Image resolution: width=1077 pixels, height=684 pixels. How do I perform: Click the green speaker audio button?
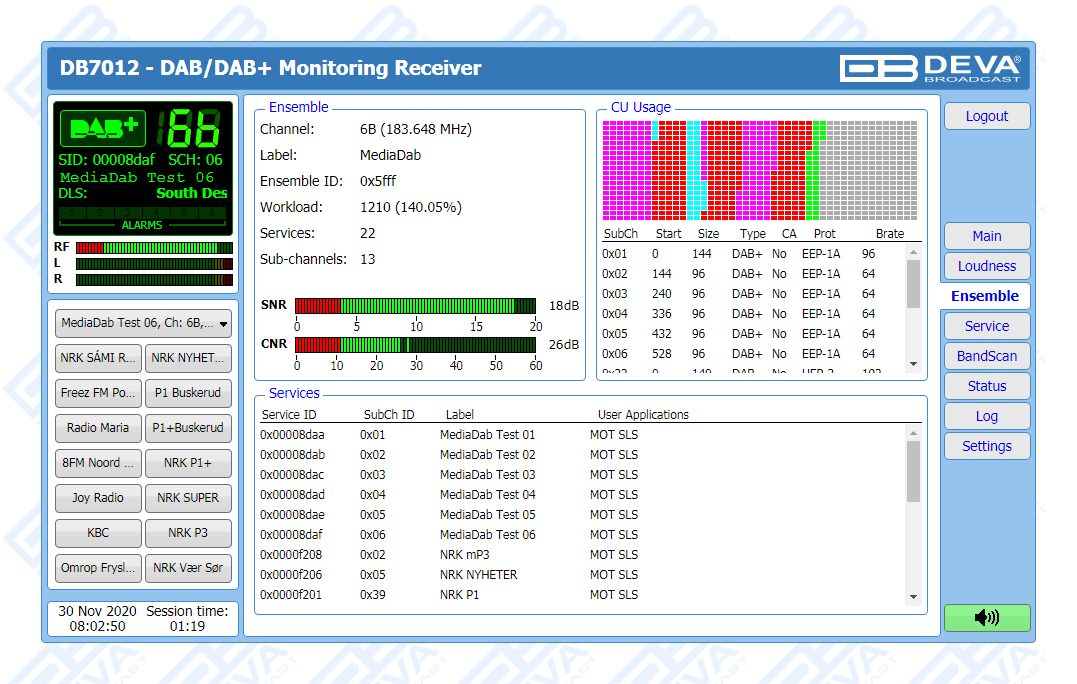pyautogui.click(x=986, y=618)
